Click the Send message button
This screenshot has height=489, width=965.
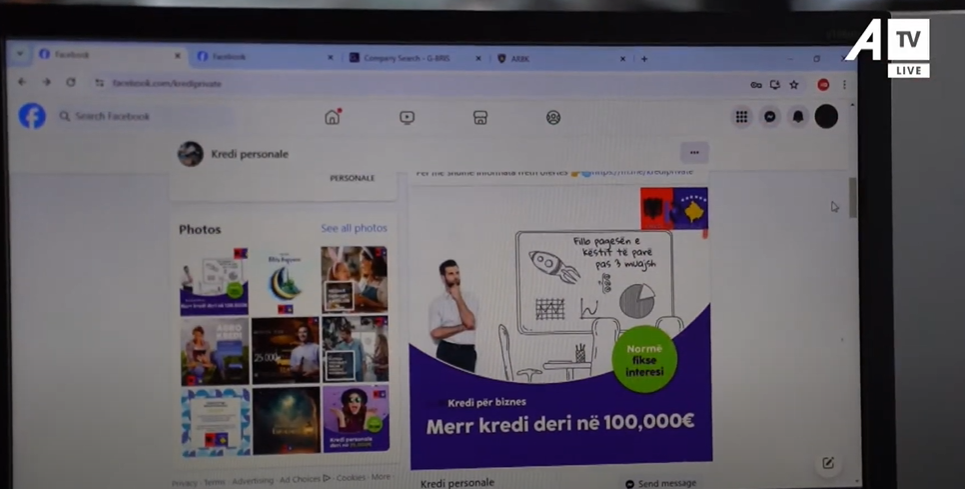click(x=660, y=483)
